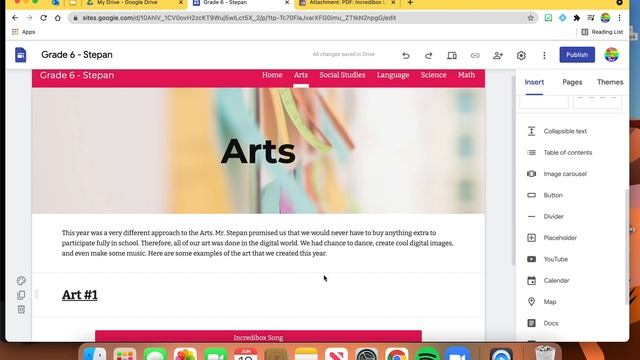Switch to the Pages tab
This screenshot has width=640, height=360.
click(572, 82)
